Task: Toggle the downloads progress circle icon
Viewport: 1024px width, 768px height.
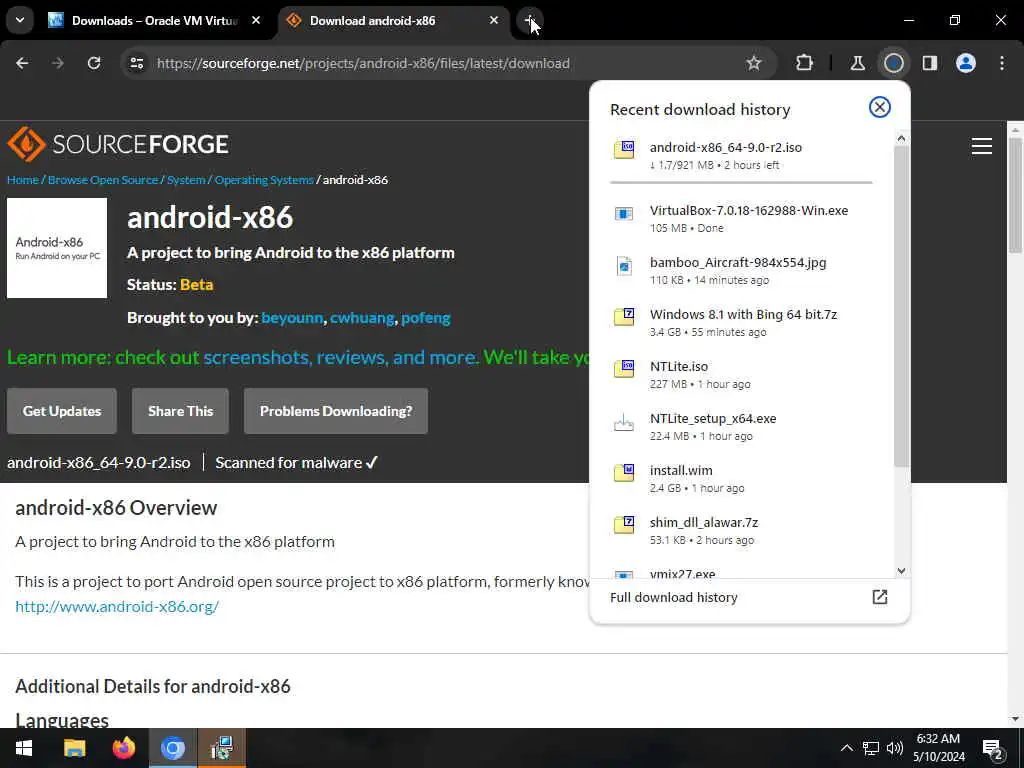Action: (893, 63)
